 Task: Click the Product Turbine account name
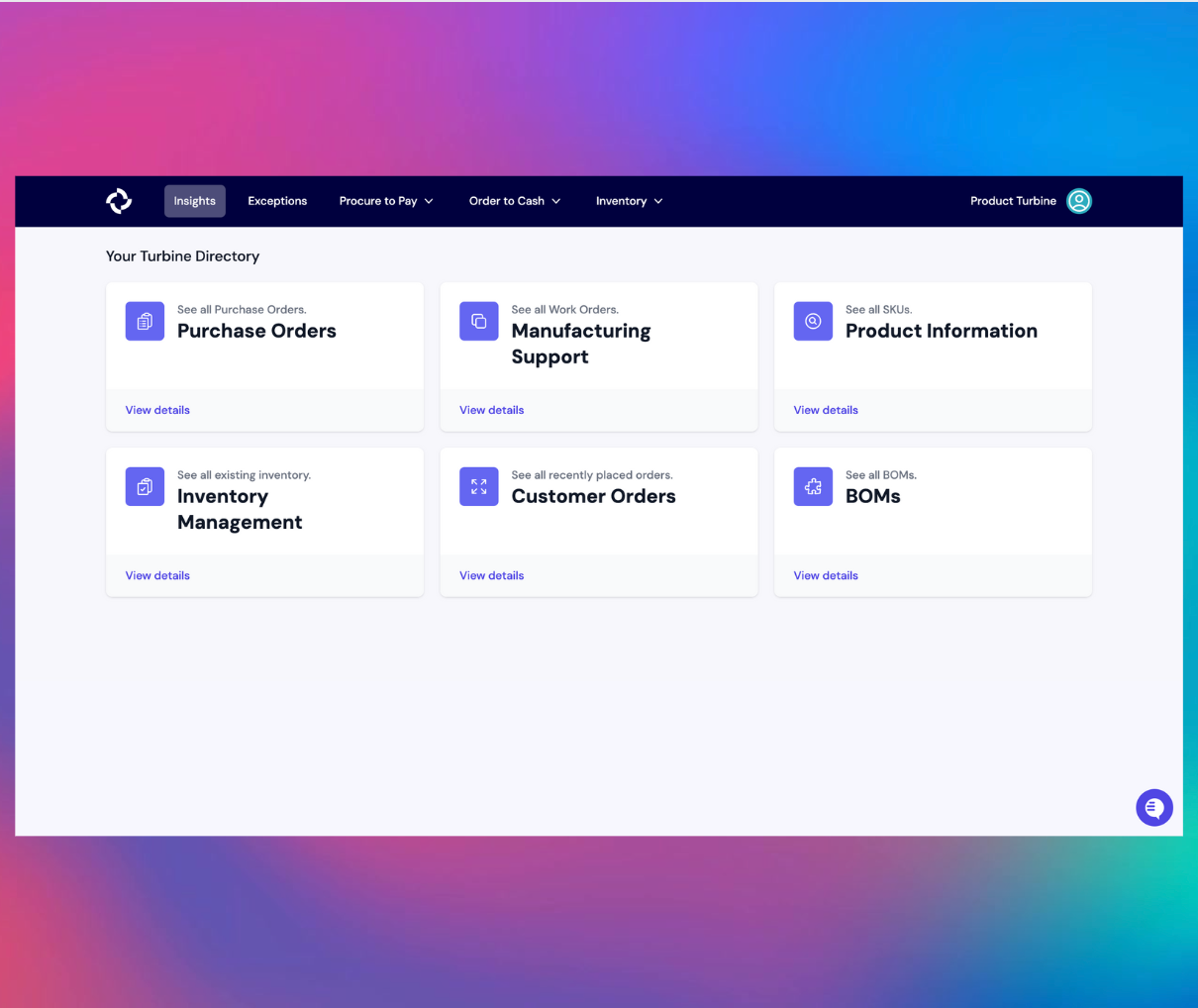(1013, 201)
